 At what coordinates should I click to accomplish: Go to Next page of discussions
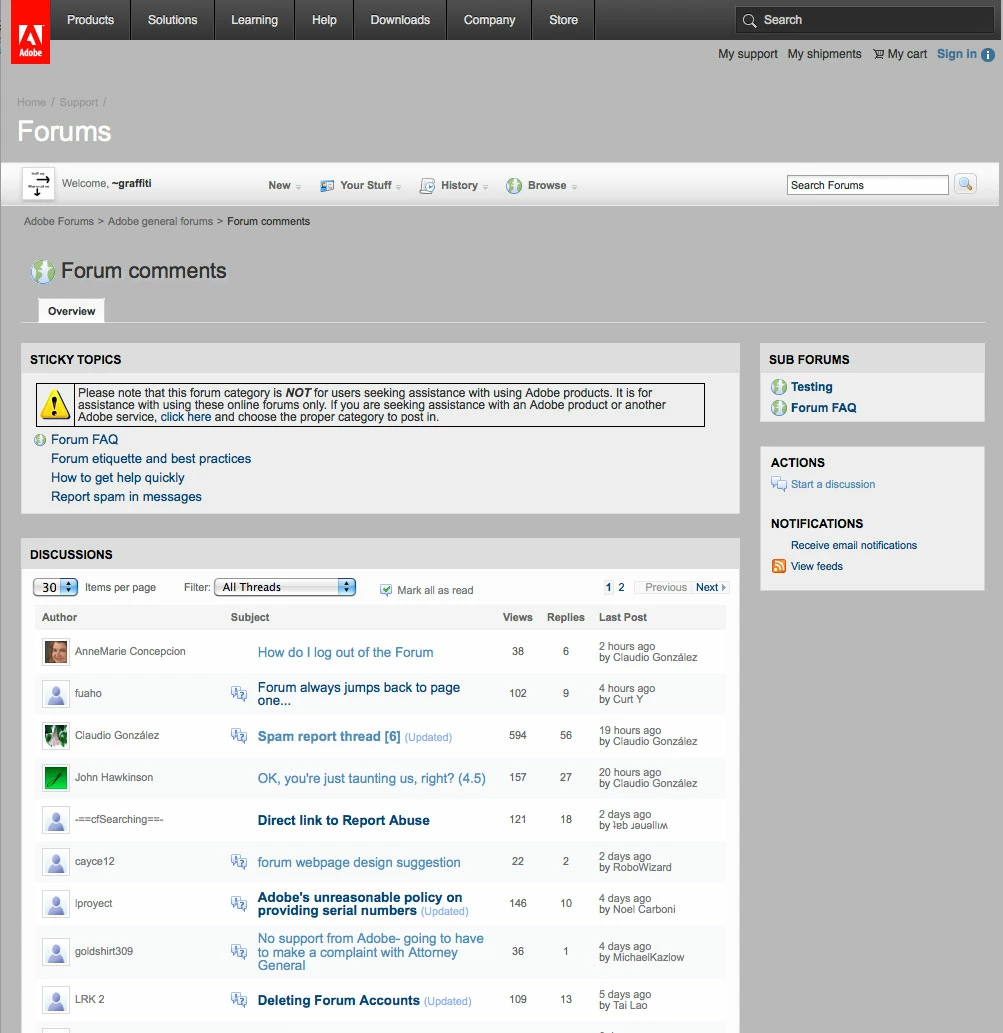tap(710, 587)
